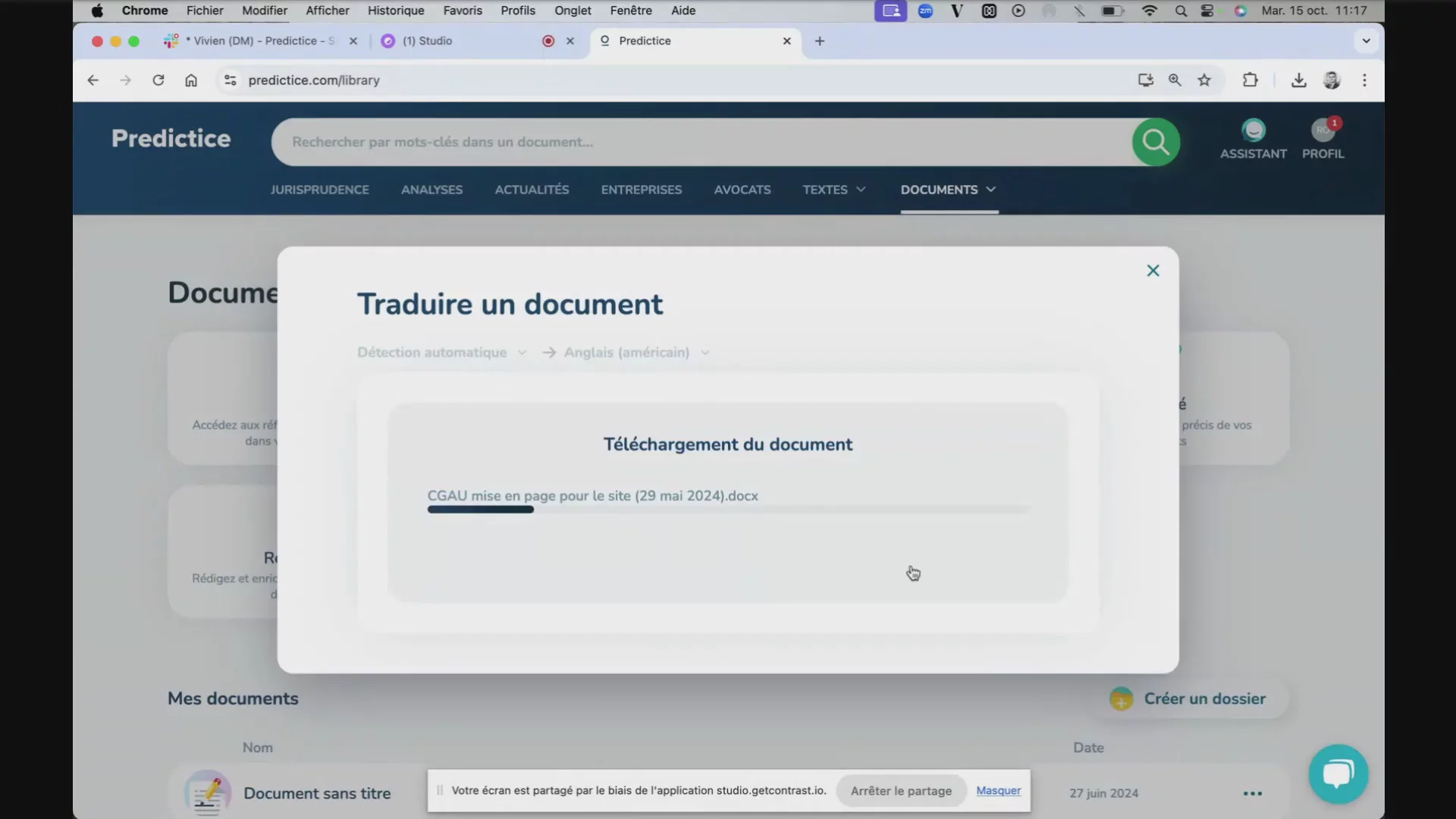Viewport: 1456px width, 819px height.
Task: Click the CGAU mise en page file name
Action: click(x=592, y=495)
